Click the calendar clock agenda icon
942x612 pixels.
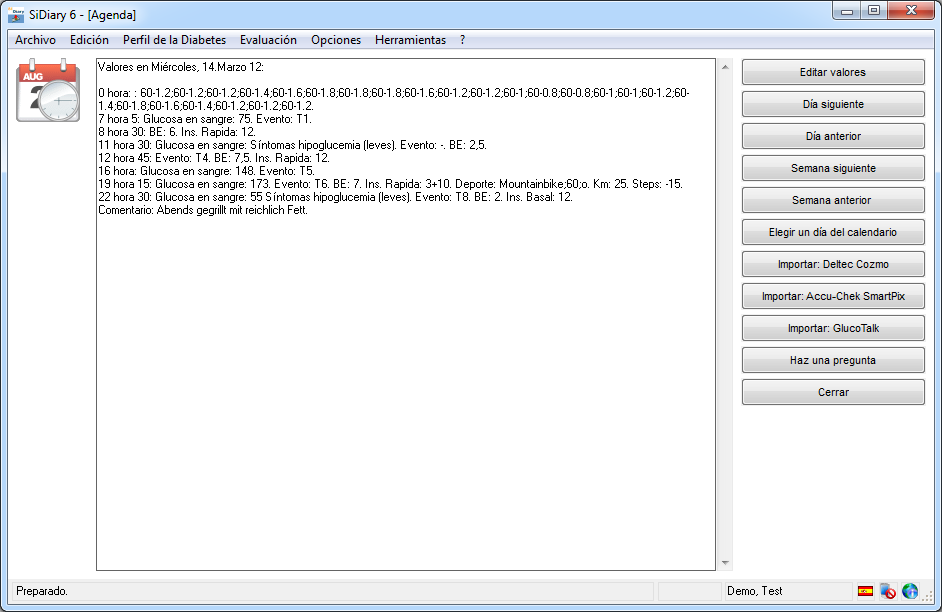click(x=47, y=91)
